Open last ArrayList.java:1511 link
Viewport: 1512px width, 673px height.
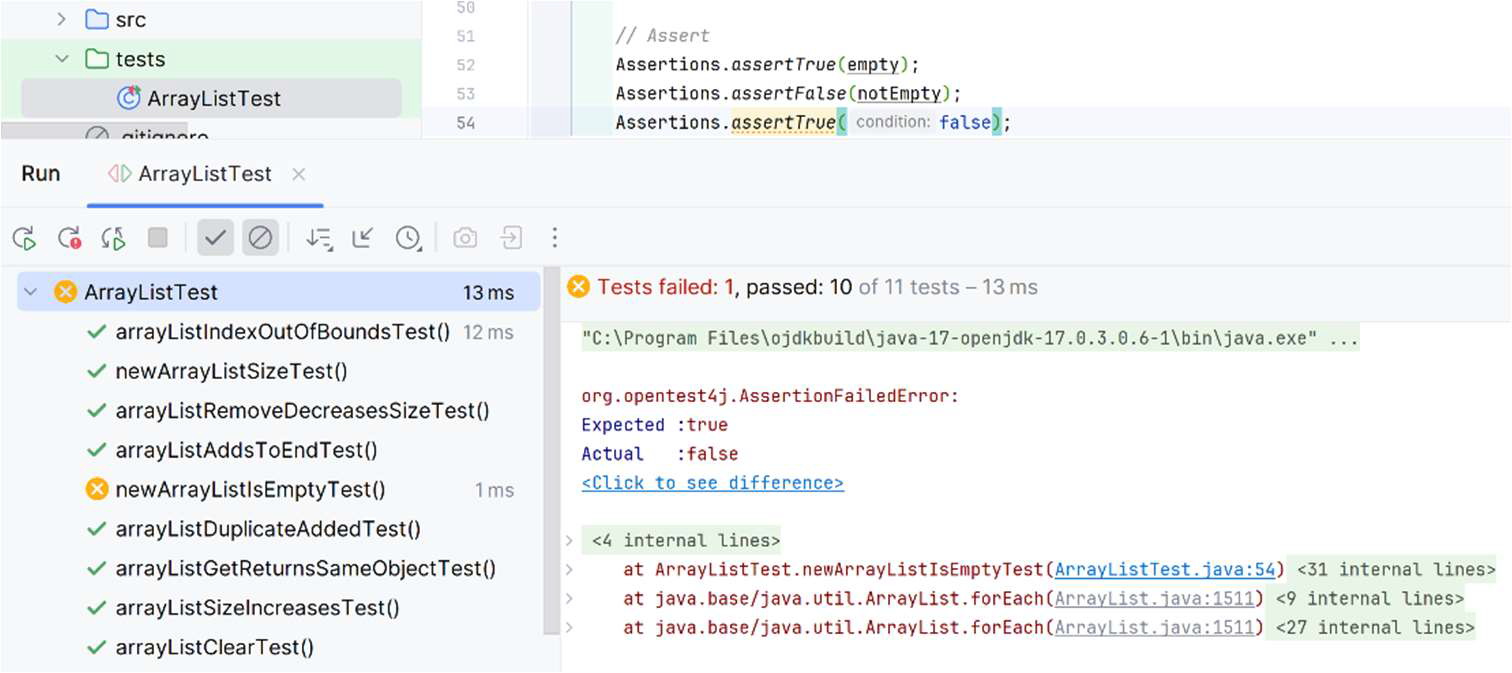[1154, 628]
